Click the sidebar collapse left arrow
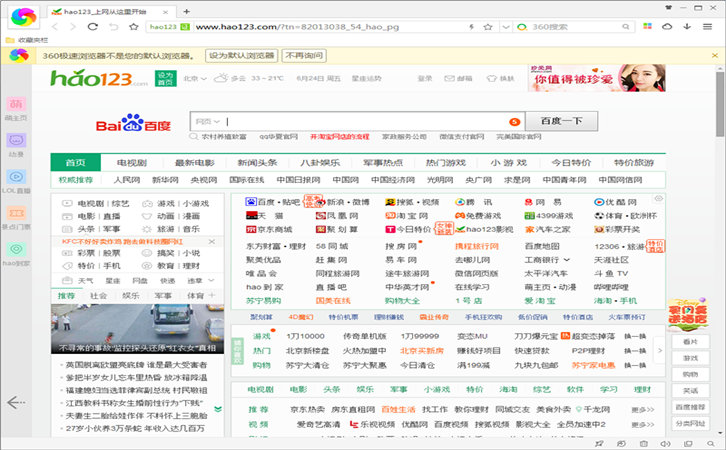The height and width of the screenshot is (450, 726). (14, 402)
